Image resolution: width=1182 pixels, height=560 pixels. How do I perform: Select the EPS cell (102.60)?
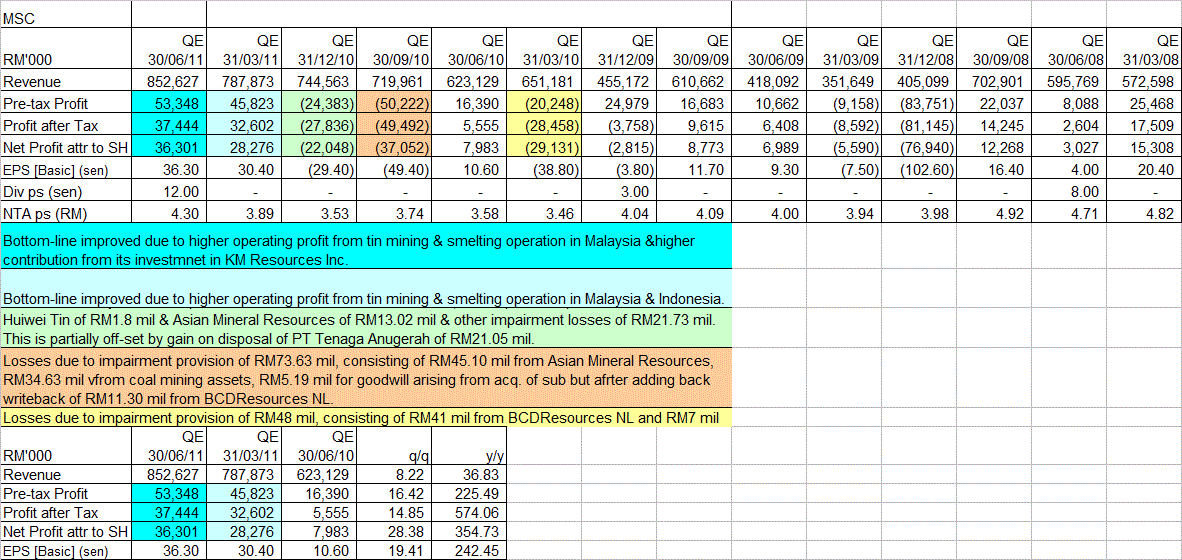(x=919, y=170)
